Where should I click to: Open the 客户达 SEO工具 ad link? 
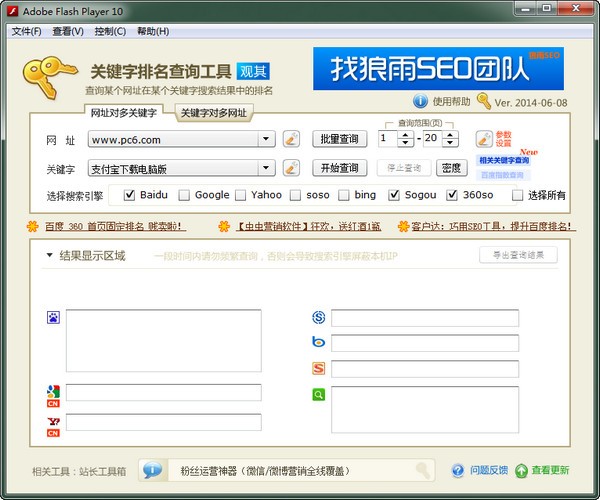(494, 226)
